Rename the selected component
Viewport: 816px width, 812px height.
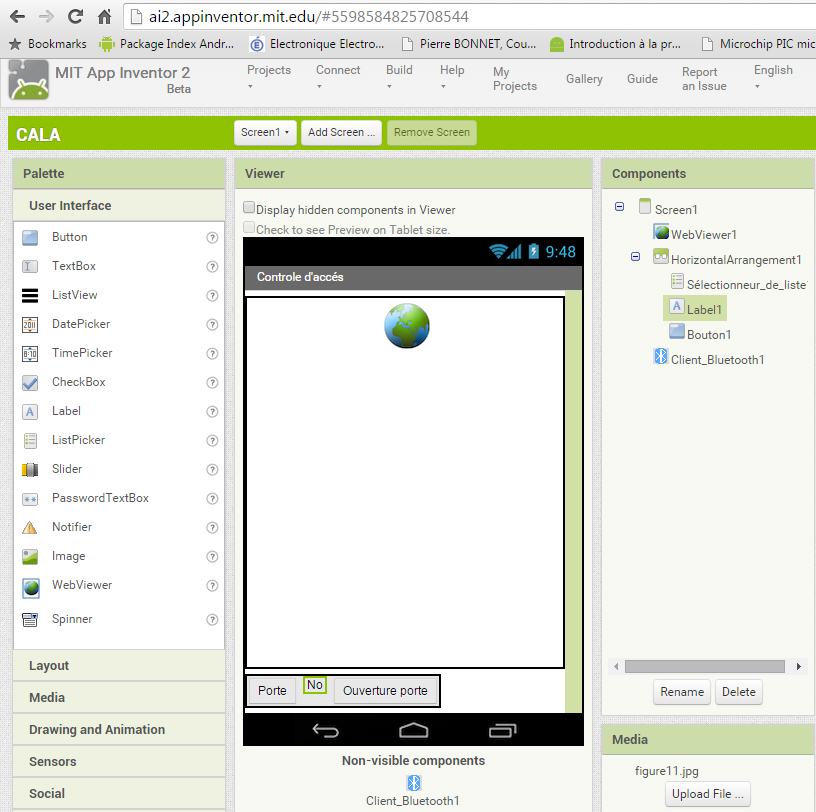[681, 692]
